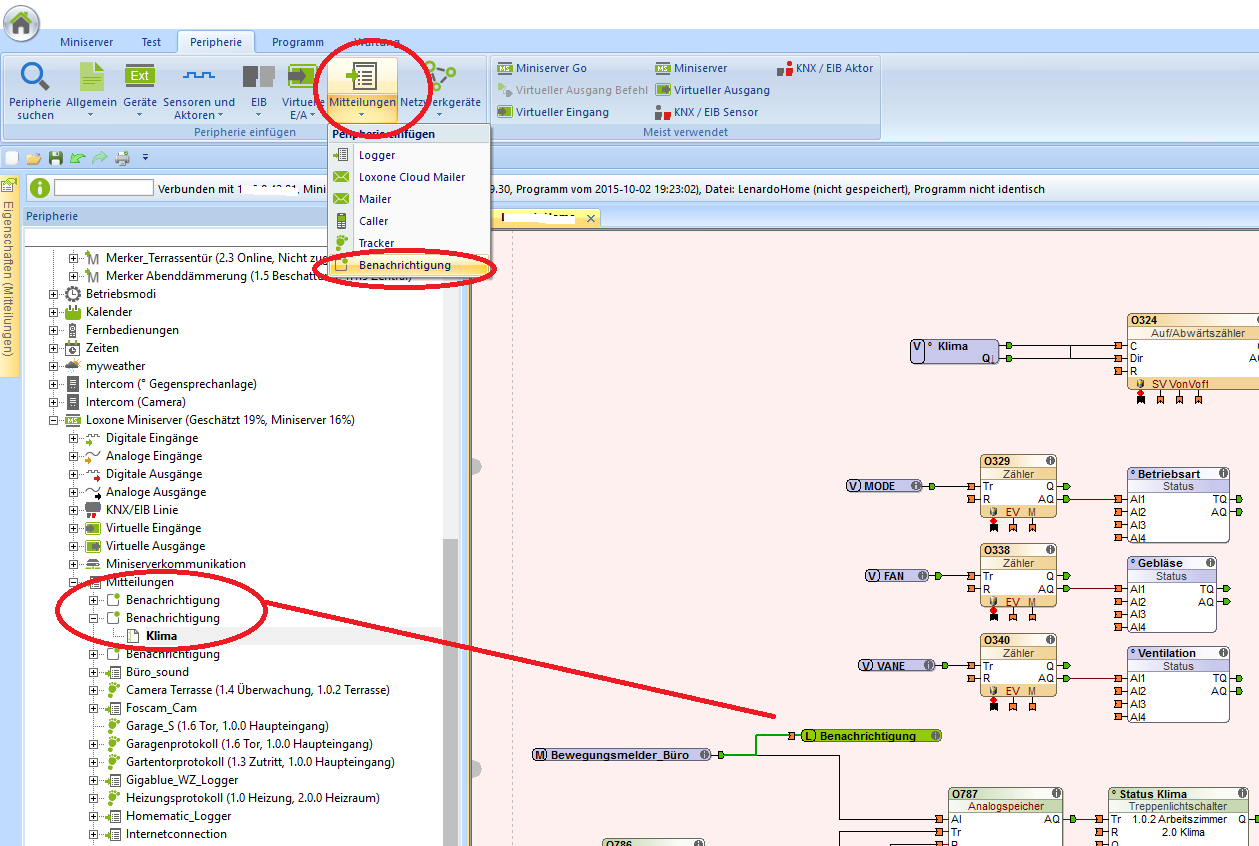The height and width of the screenshot is (846, 1259).
Task: Collapse the Loxone Miniserver tree node
Action: coord(54,420)
